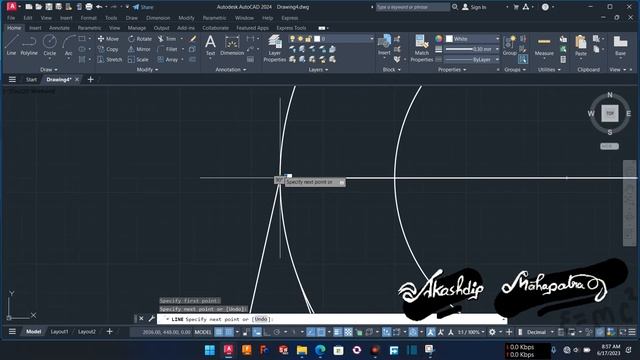The image size is (640, 360).
Task: Click the Trim tool
Action: pos(167,39)
